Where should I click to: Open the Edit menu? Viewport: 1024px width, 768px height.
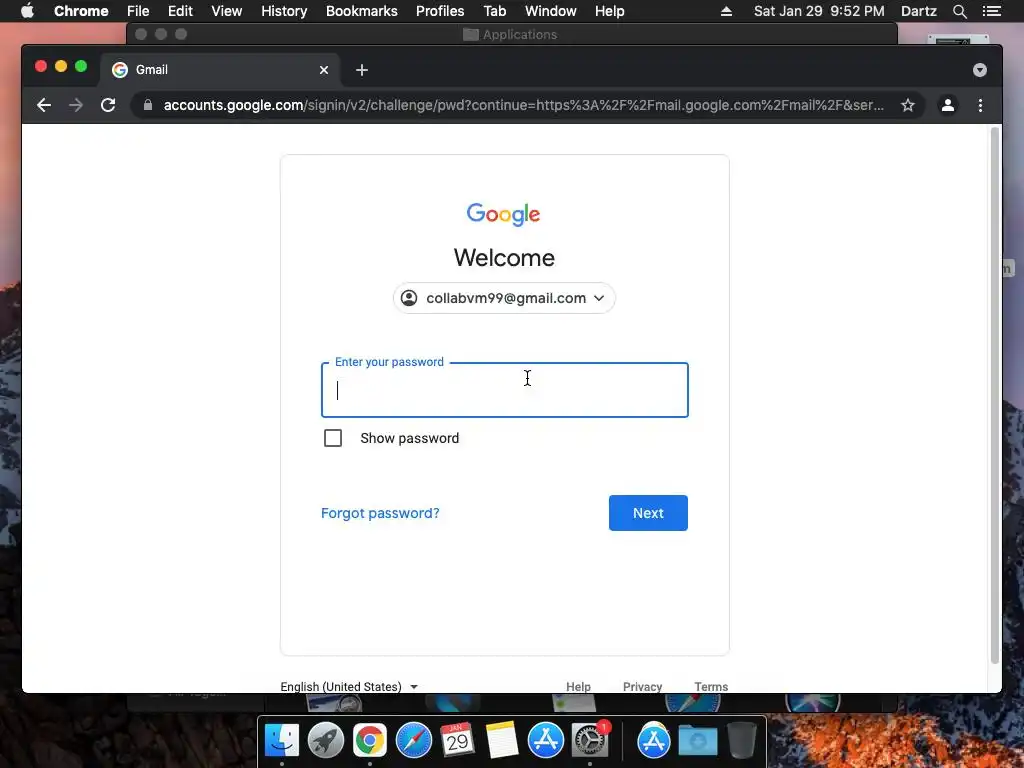coord(180,11)
